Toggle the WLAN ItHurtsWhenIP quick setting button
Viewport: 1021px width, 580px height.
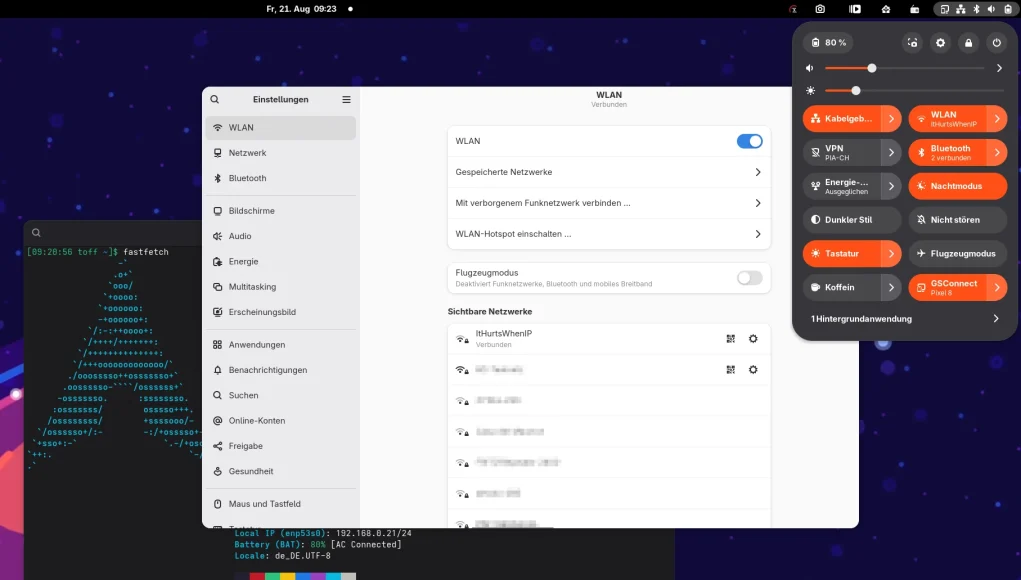pos(947,118)
